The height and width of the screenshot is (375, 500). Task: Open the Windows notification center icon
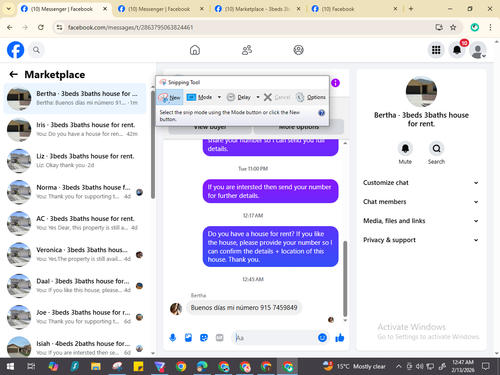click(x=486, y=366)
